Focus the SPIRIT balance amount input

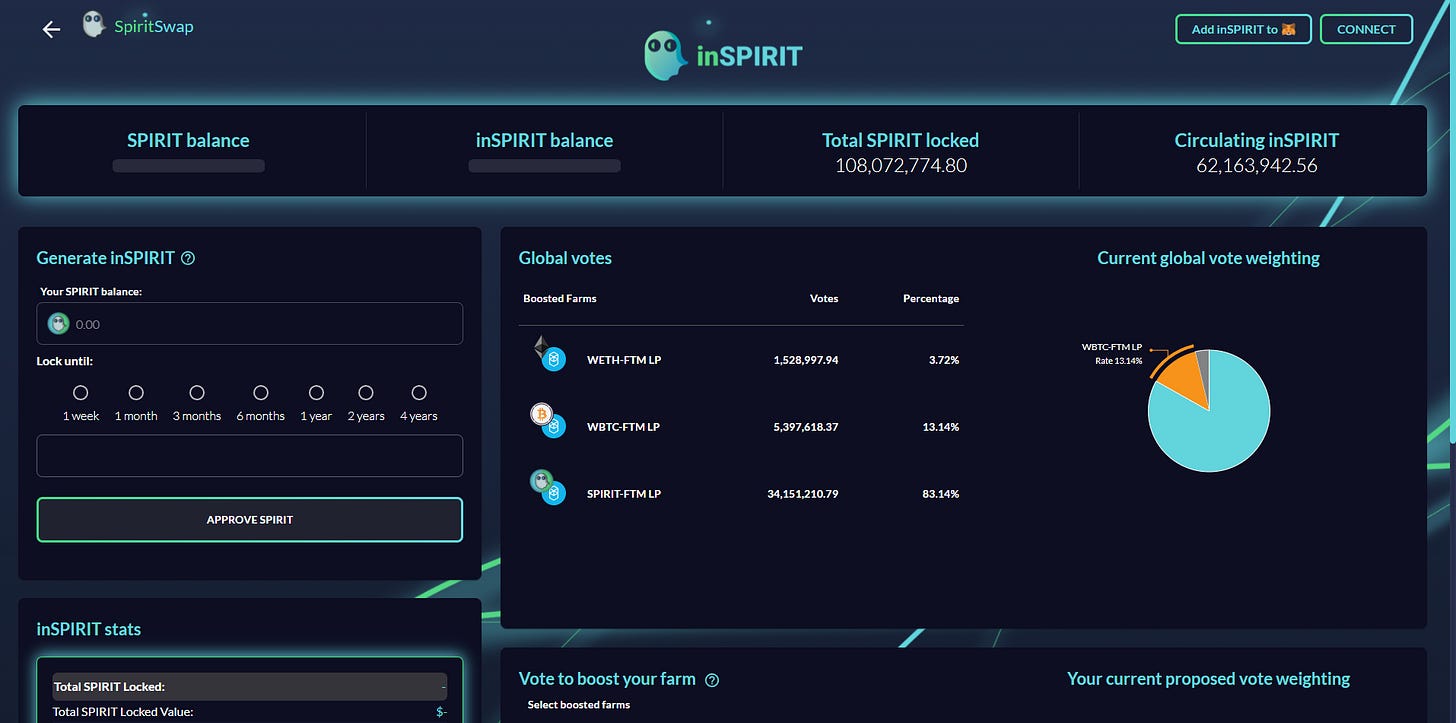[x=249, y=324]
